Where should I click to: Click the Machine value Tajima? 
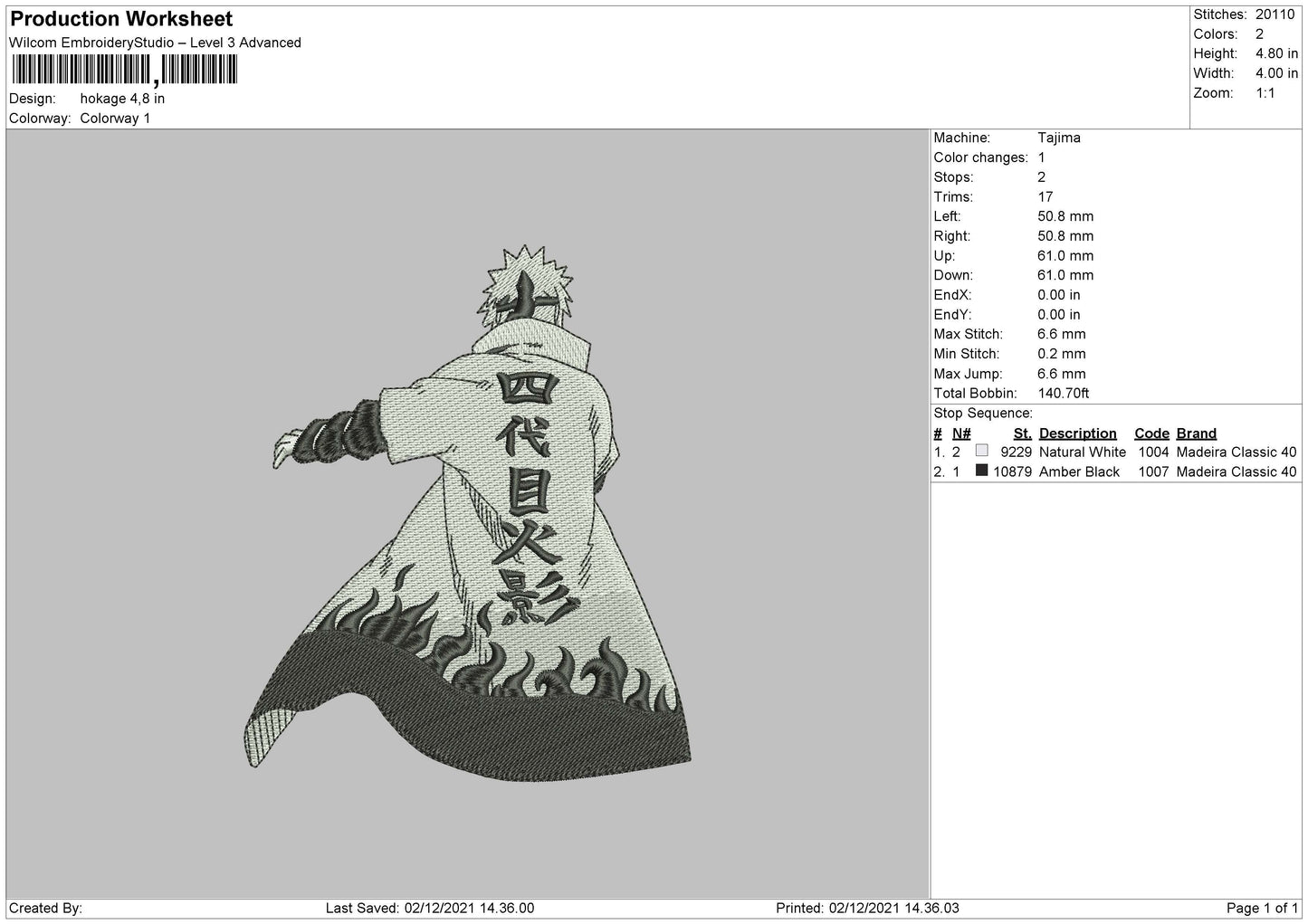[1059, 138]
